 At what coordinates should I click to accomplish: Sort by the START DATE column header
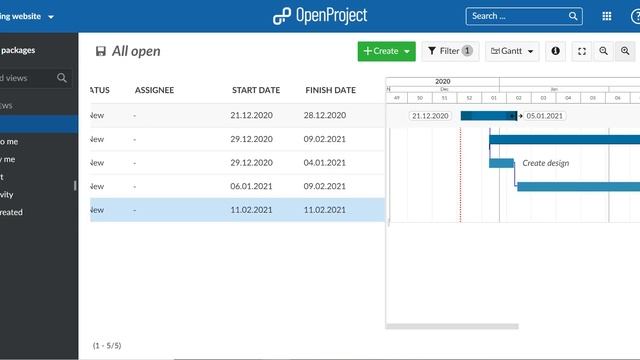[x=256, y=90]
